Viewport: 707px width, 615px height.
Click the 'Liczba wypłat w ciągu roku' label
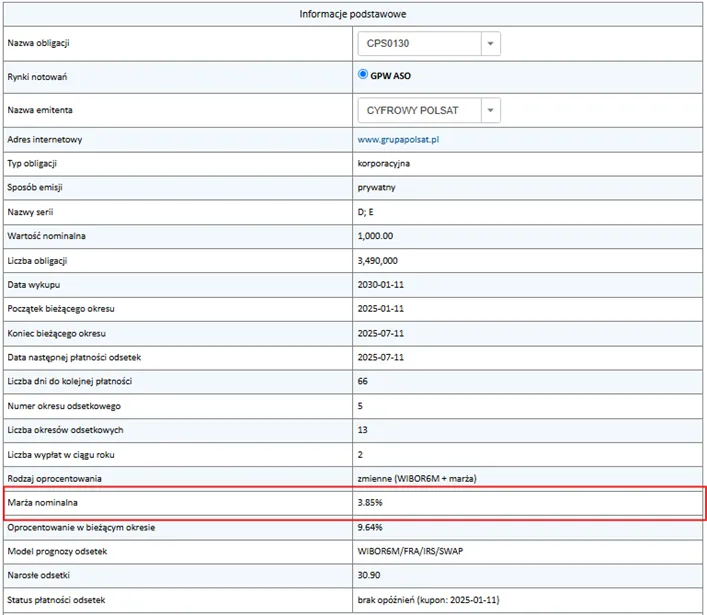pos(61,455)
